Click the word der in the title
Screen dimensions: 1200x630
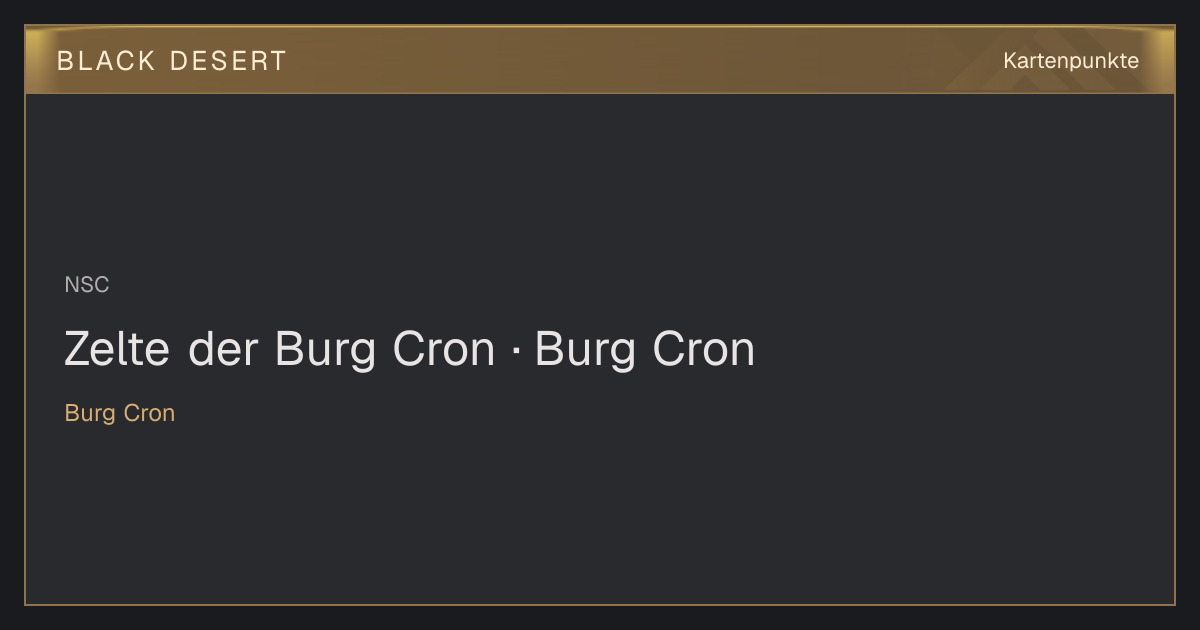tap(224, 349)
